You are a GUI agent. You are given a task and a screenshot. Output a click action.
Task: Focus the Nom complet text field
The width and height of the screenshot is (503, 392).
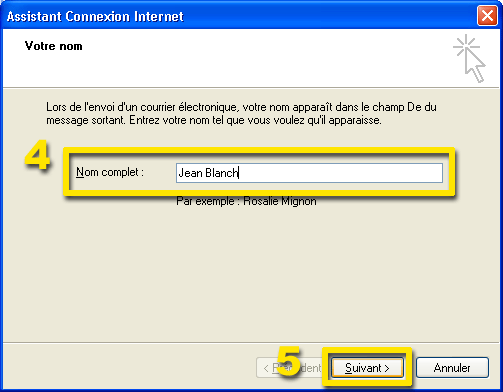[309, 173]
